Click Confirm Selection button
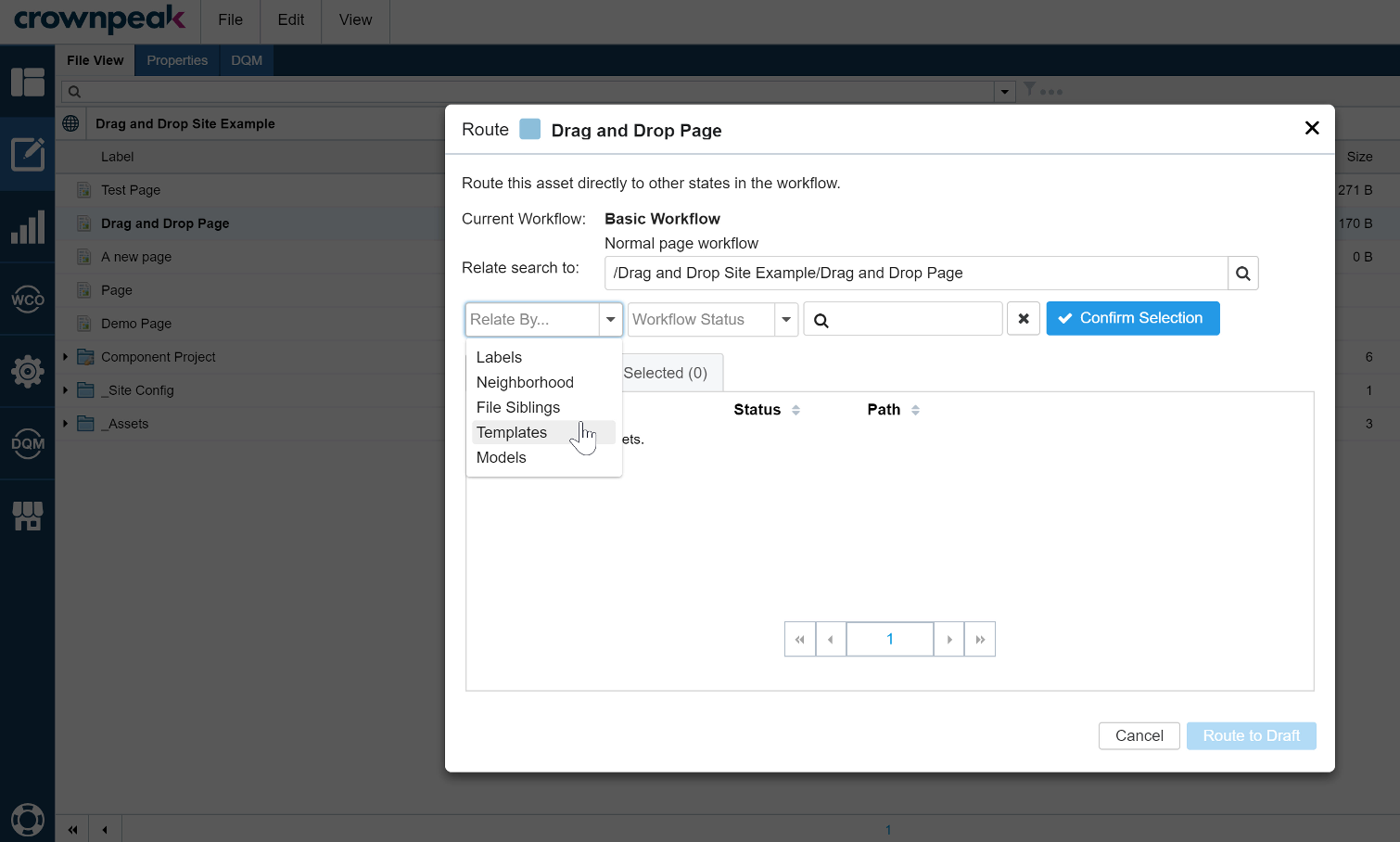This screenshot has width=1400, height=842. [x=1133, y=318]
